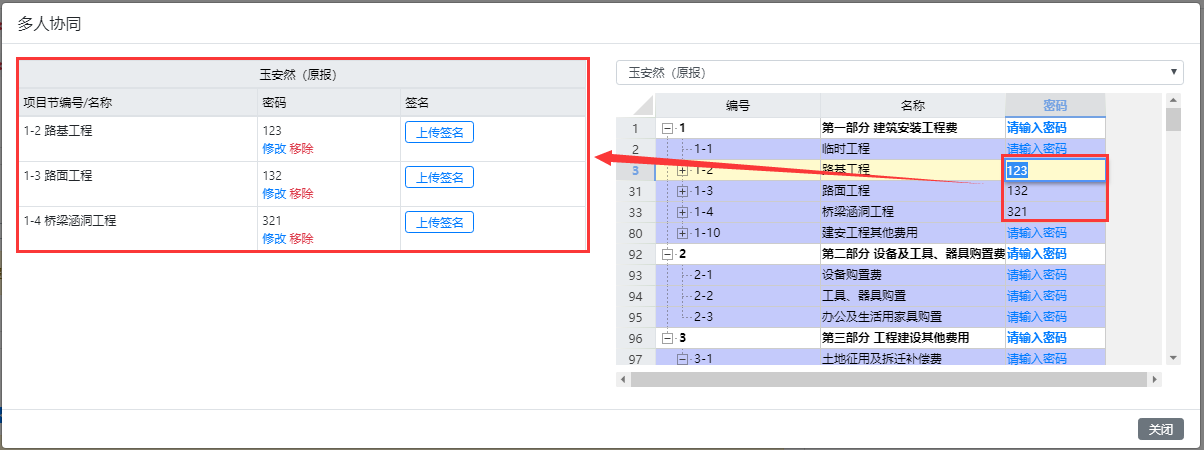The image size is (1204, 450).
Task: Select the password field containing 123
Action: 1055,170
